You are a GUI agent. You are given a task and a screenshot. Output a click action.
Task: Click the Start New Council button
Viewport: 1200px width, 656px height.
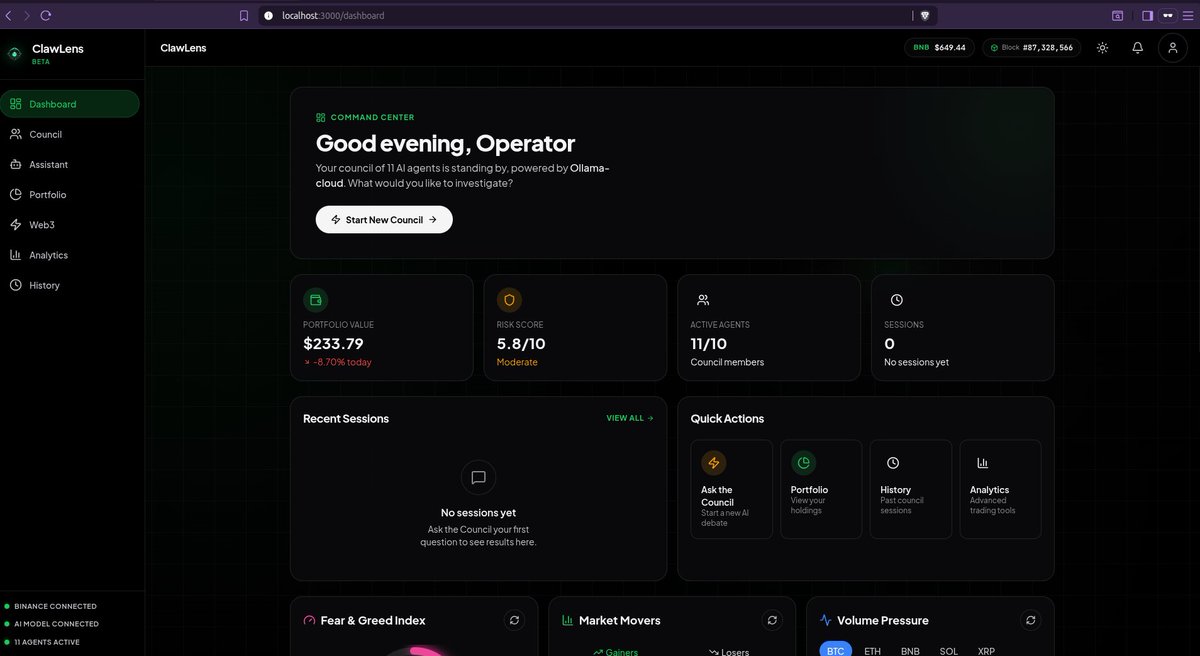click(x=384, y=220)
